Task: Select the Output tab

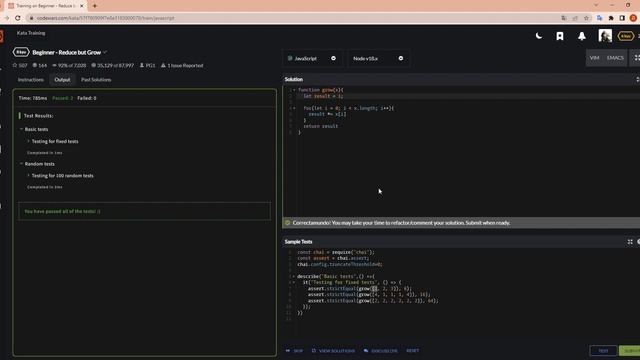Action: pyautogui.click(x=62, y=80)
